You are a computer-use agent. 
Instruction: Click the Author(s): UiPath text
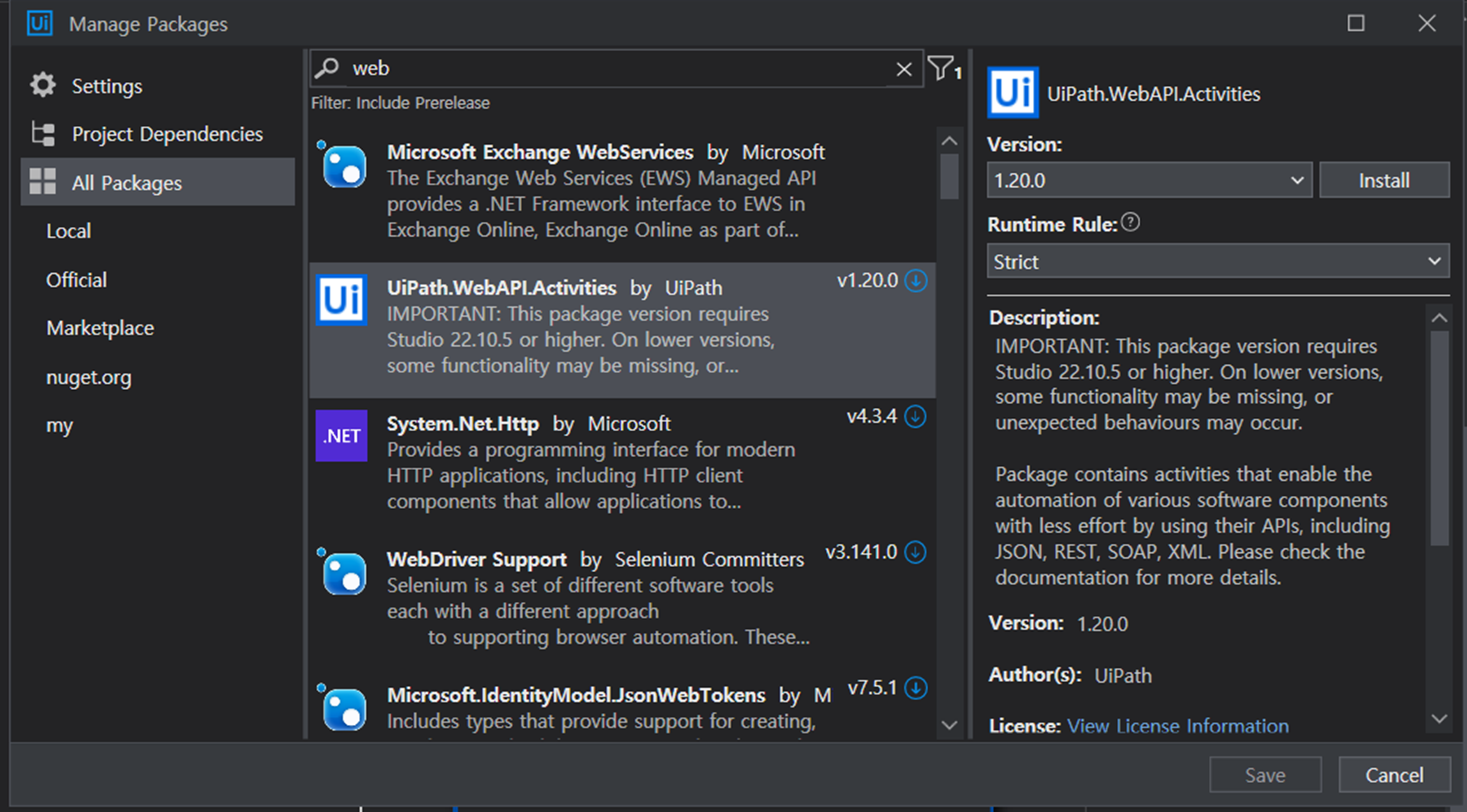click(x=1070, y=675)
